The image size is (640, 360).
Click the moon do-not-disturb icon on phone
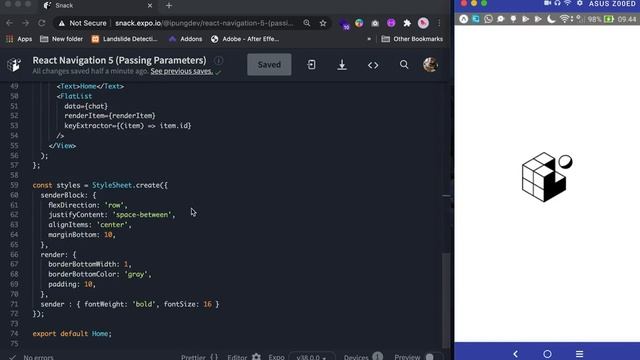click(x=551, y=19)
